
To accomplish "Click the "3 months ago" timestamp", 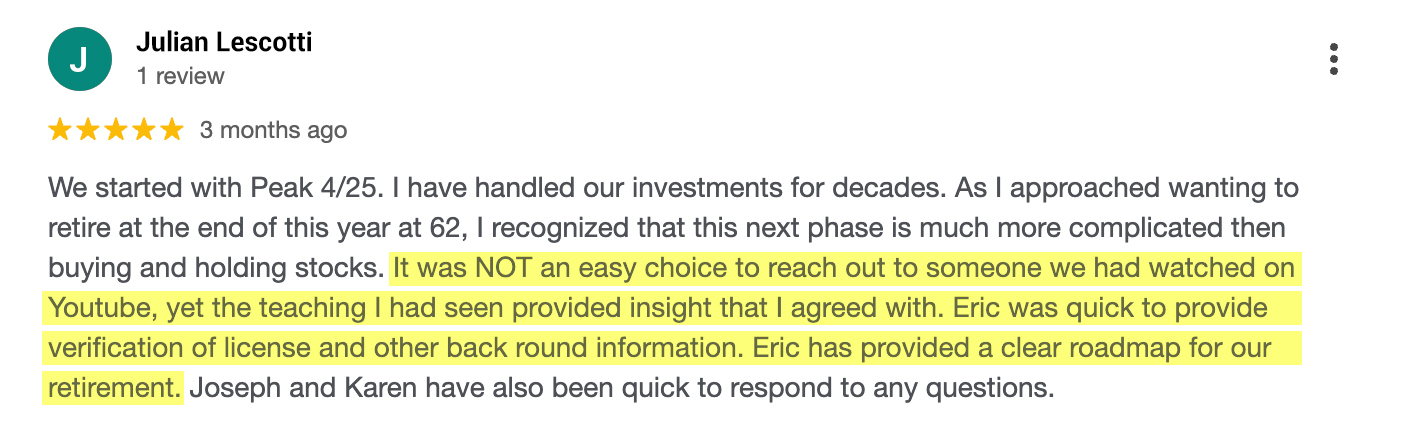I will pyautogui.click(x=273, y=130).
